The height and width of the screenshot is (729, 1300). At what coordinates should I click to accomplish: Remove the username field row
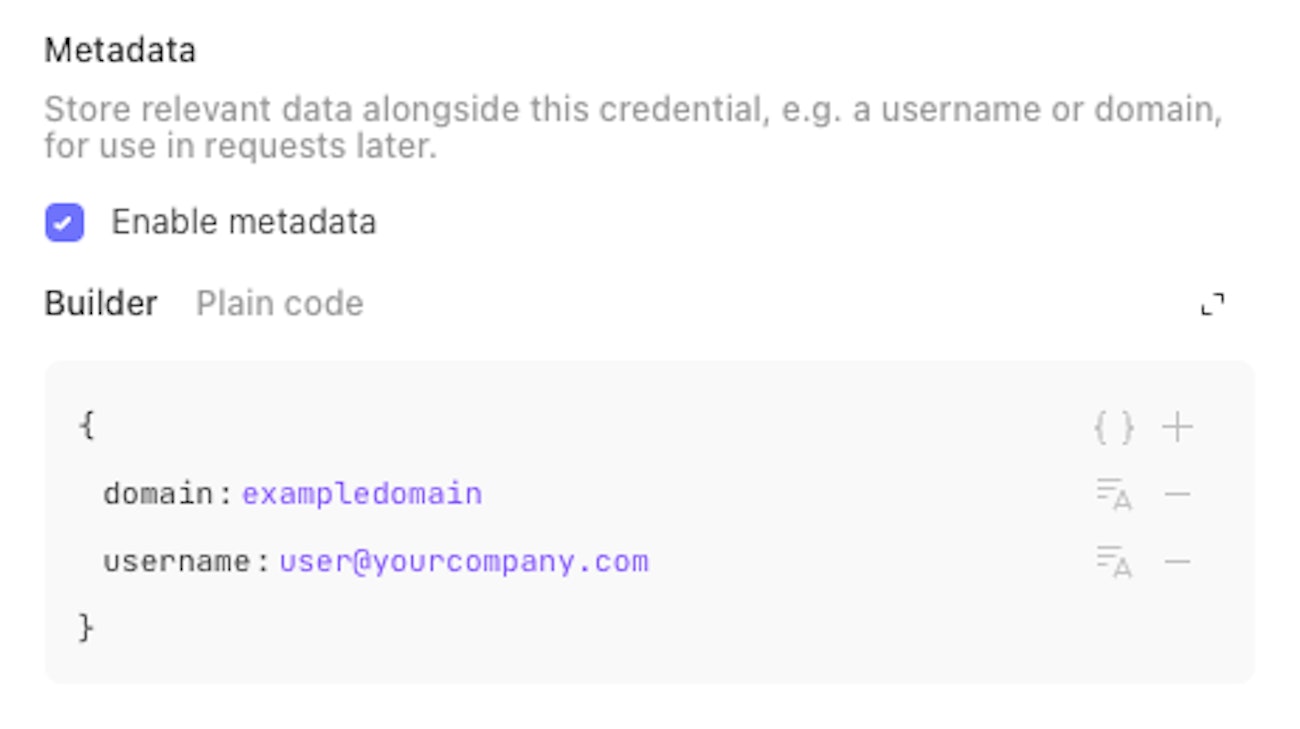coord(1178,561)
